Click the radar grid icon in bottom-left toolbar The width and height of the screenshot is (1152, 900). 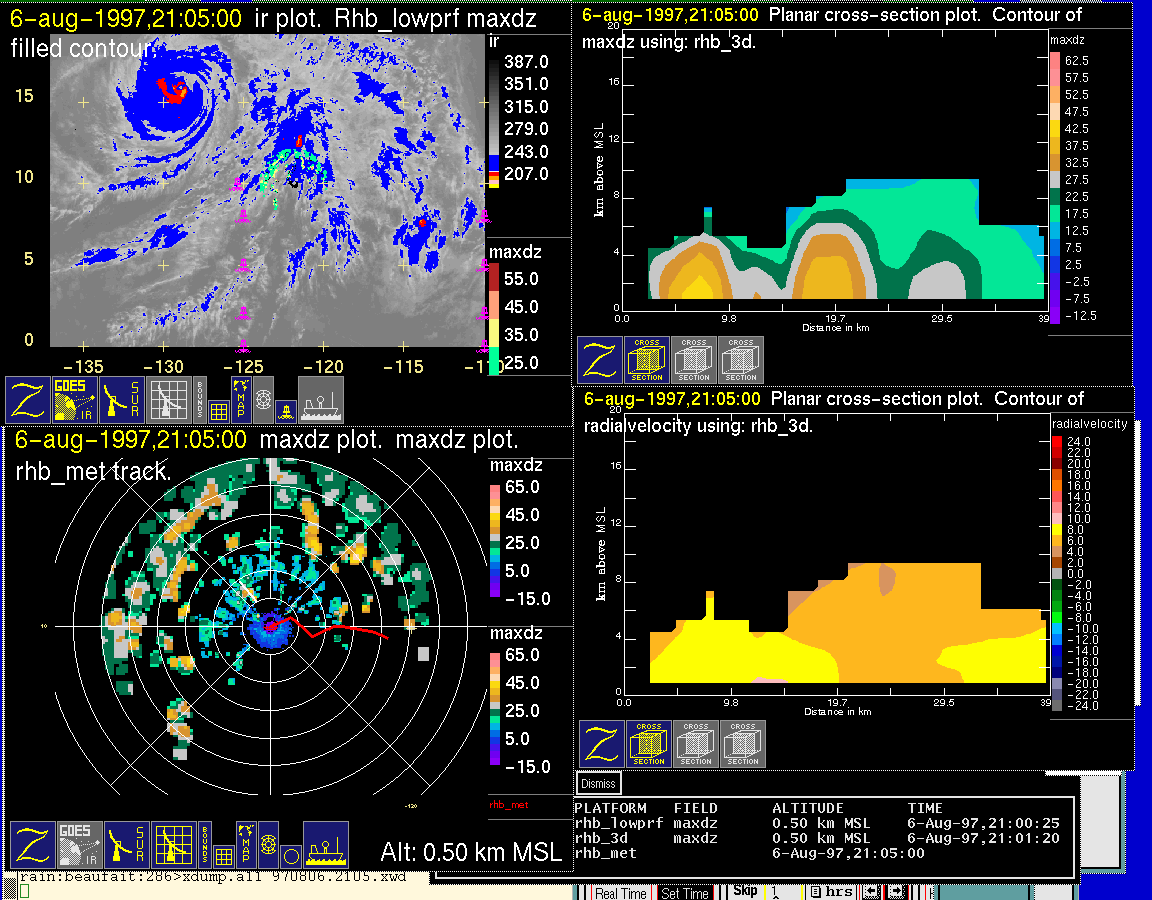pyautogui.click(x=171, y=845)
